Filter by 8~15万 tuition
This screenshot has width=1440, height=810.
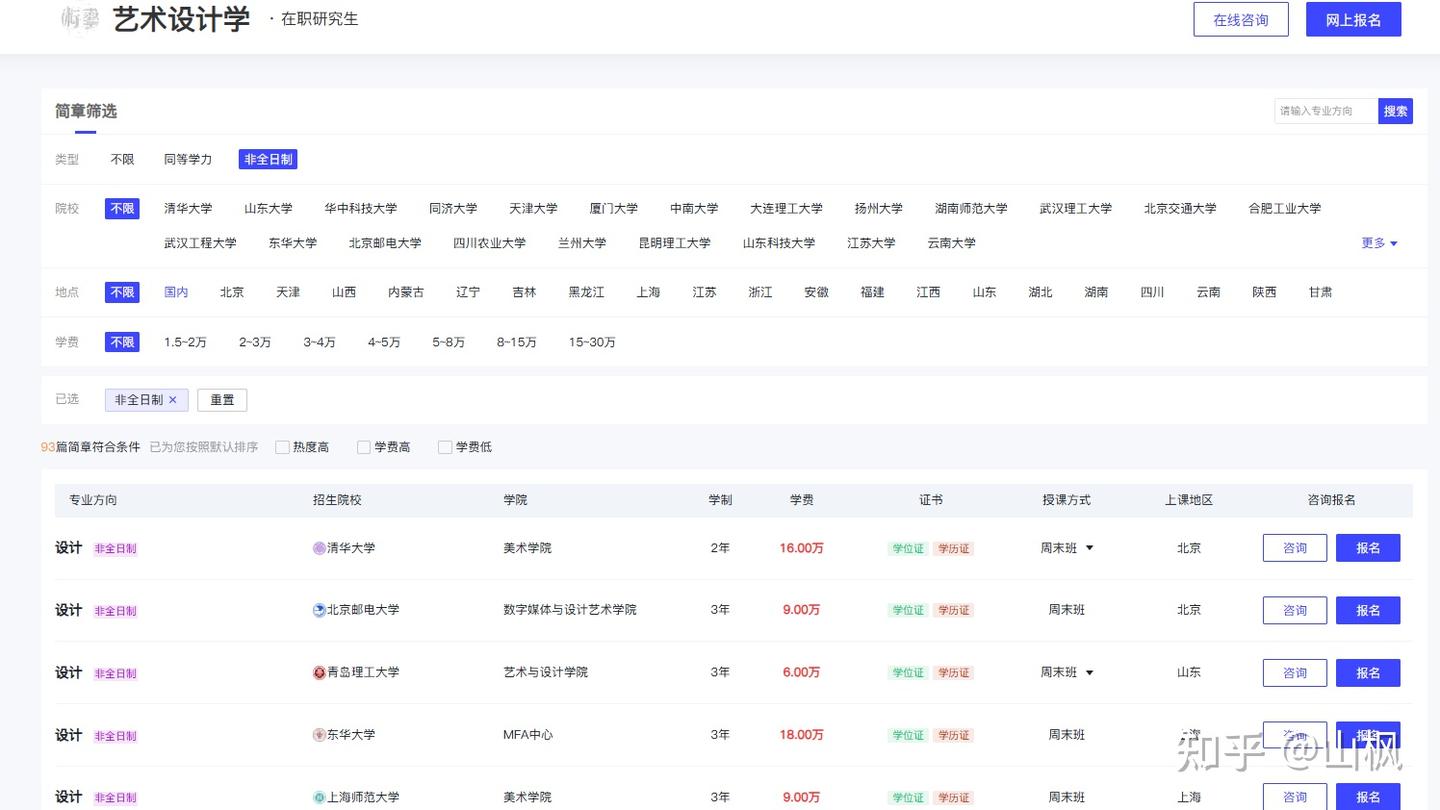tap(516, 342)
